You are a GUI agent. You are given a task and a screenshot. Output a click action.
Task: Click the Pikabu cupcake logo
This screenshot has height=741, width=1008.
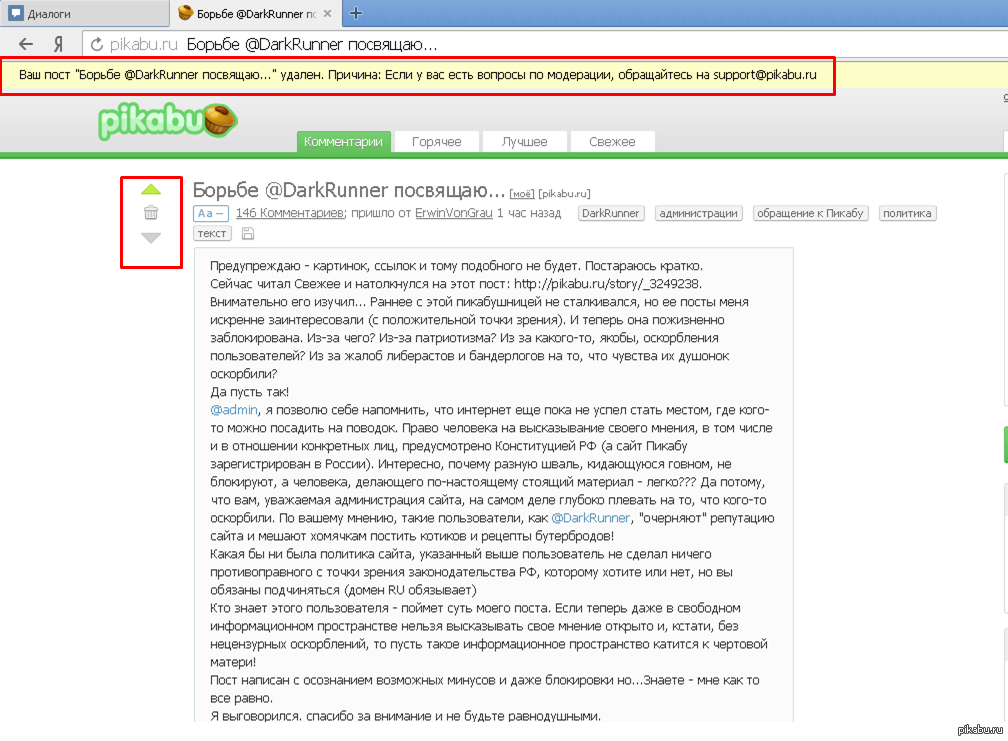168,121
